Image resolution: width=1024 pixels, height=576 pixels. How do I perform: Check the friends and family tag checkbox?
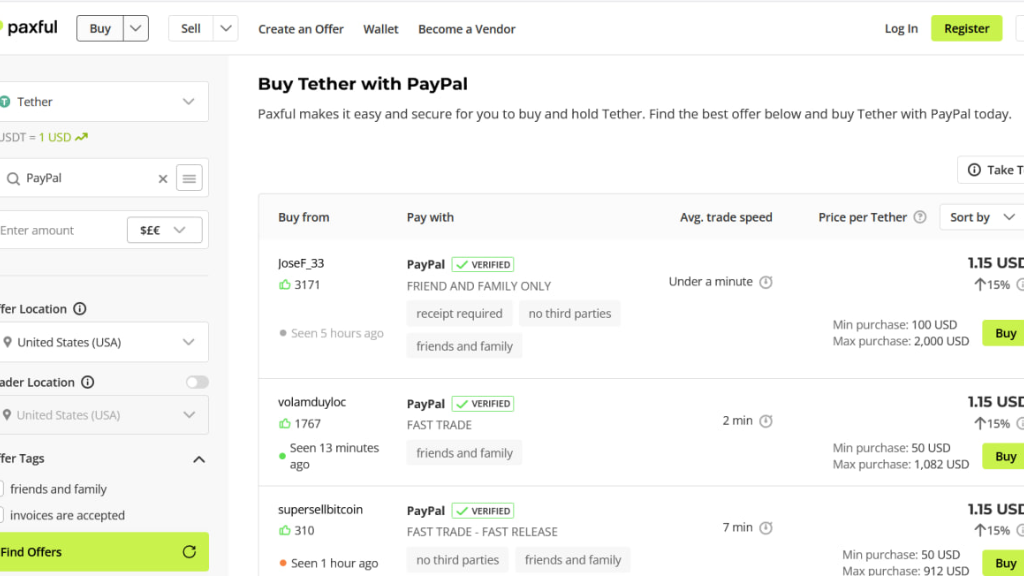(x=1, y=488)
